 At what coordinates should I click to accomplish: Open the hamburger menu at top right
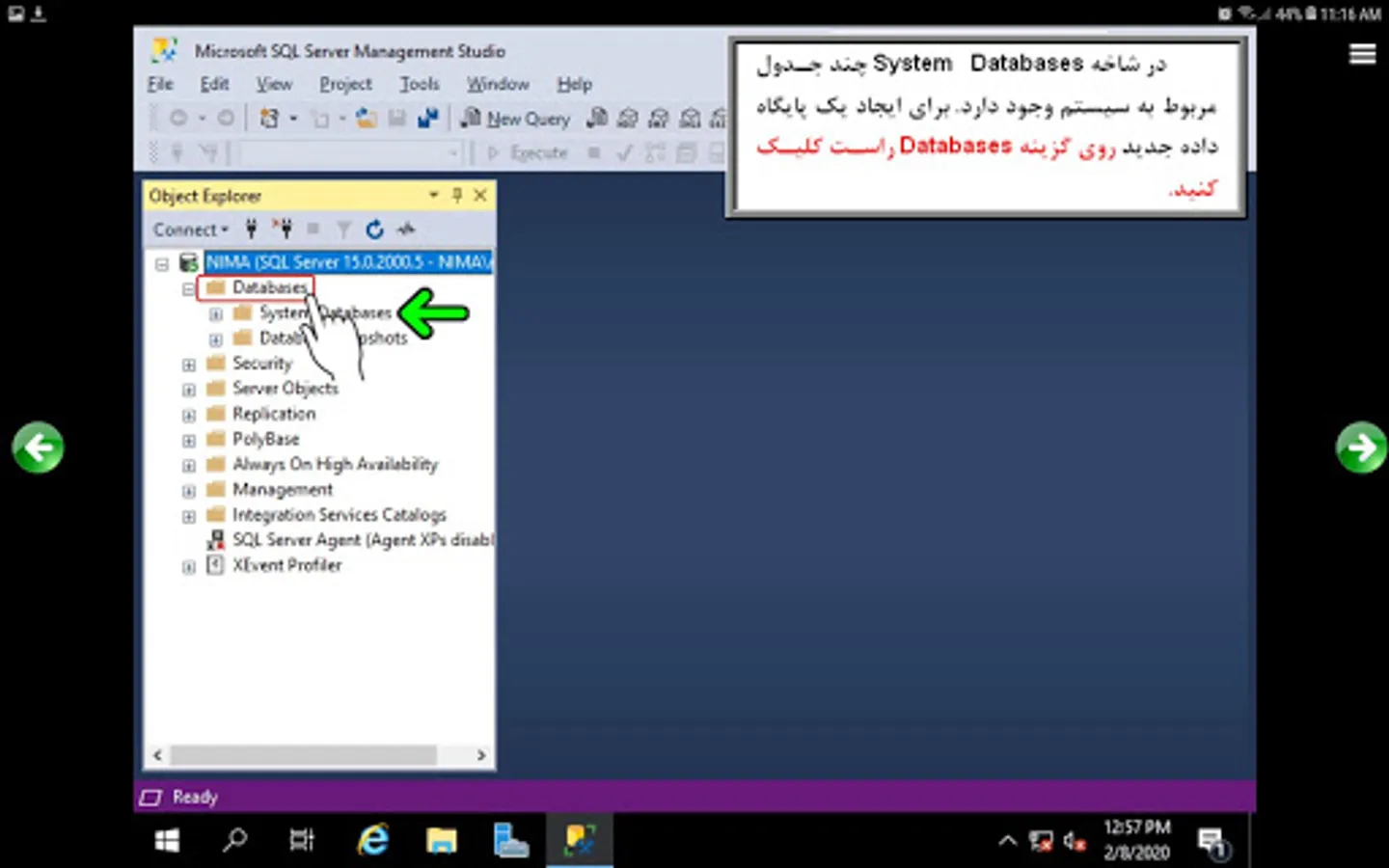(1362, 54)
